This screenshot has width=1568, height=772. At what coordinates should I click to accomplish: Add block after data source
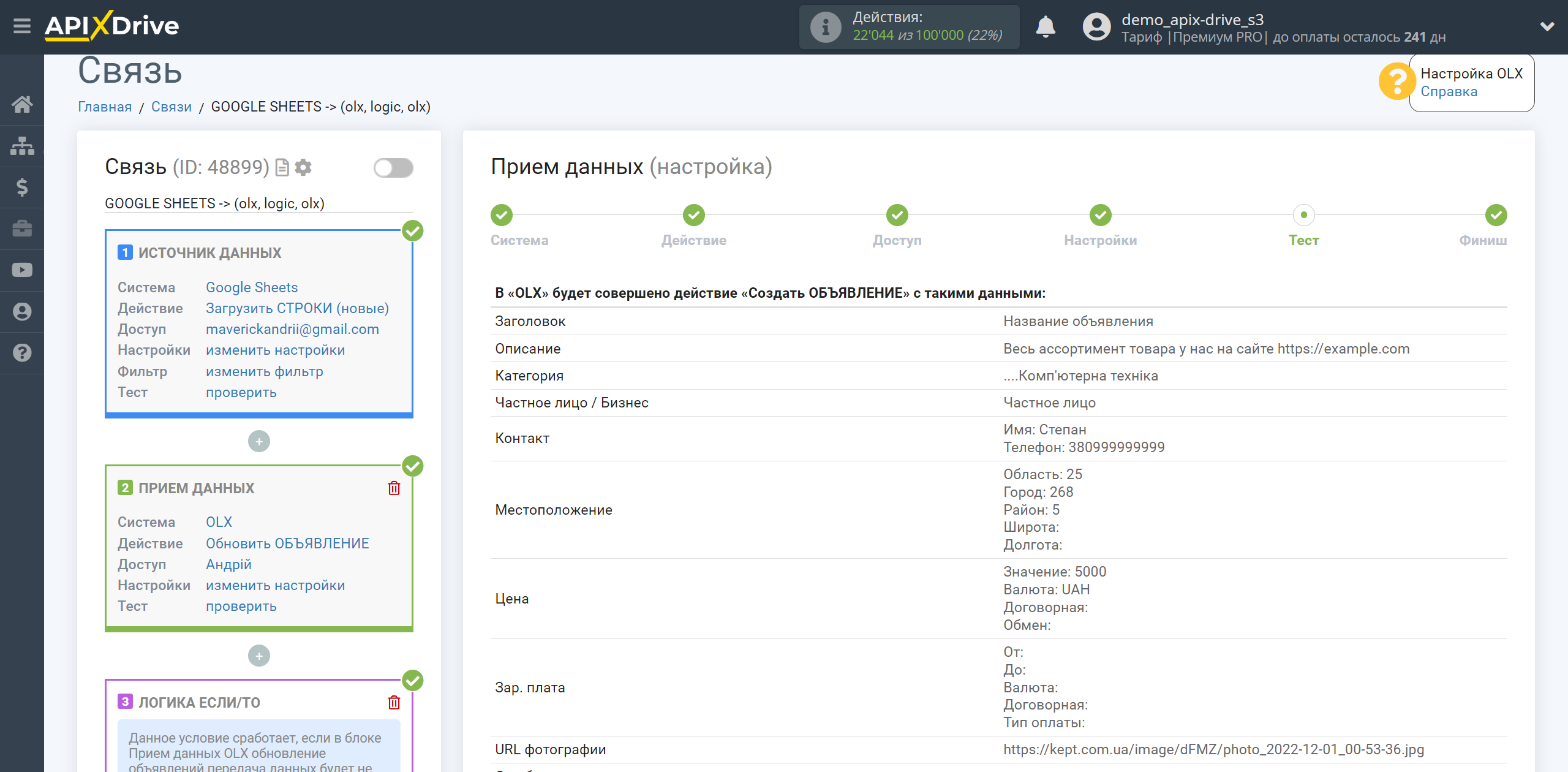pyautogui.click(x=259, y=441)
